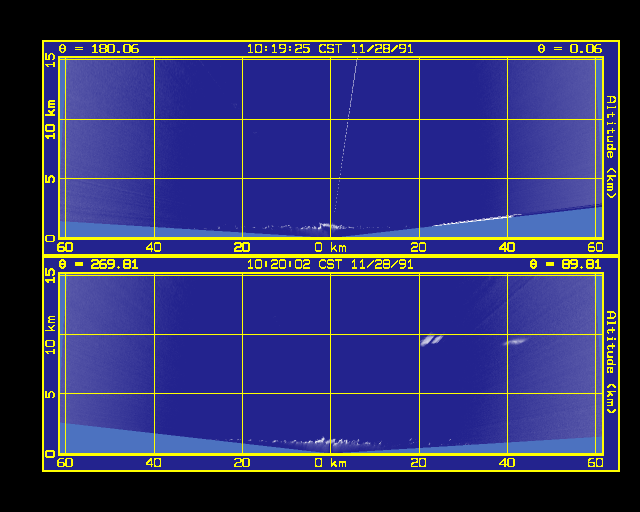Screen dimensions: 640x512
Task: Click upper panel's right-side 60 range label
Action: point(596,247)
